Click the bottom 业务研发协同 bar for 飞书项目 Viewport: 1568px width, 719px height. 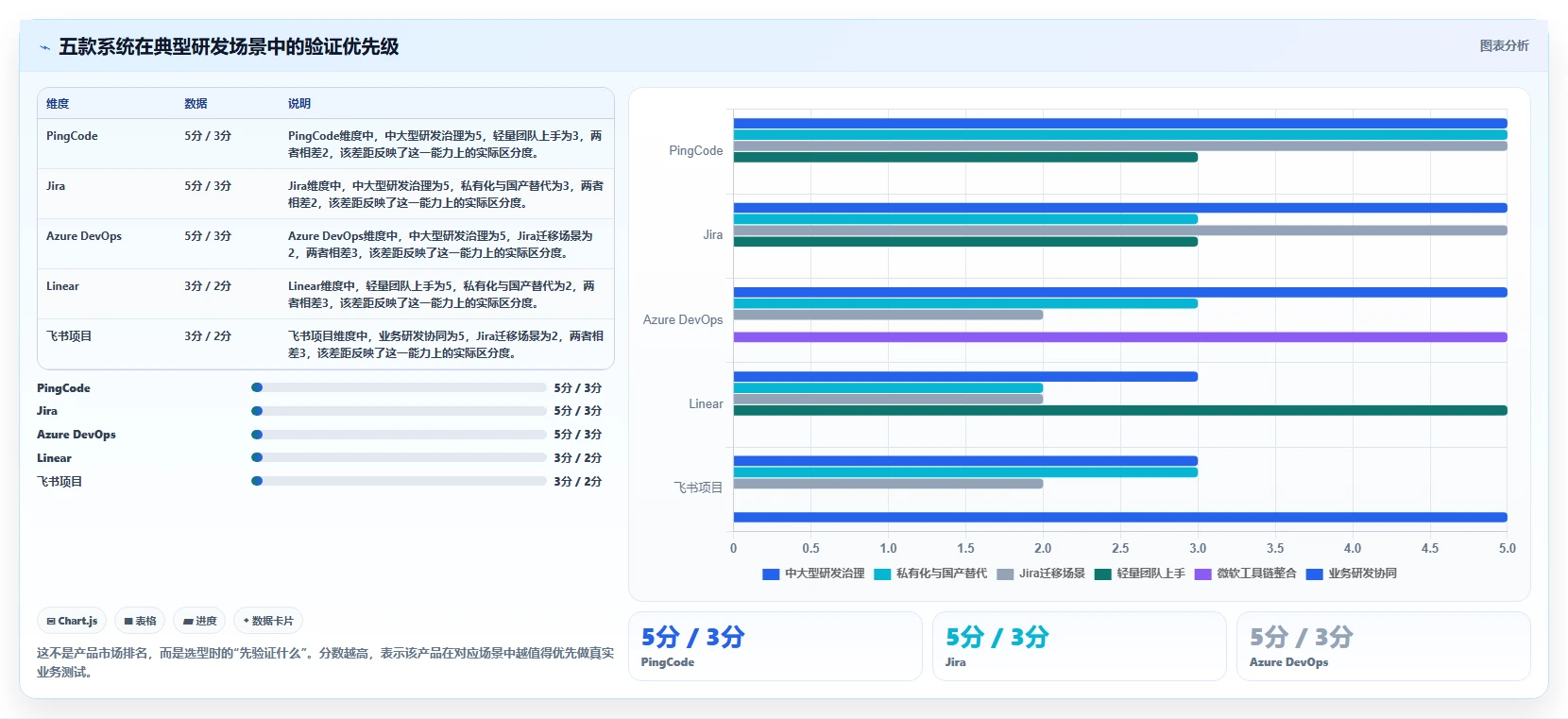click(1120, 518)
